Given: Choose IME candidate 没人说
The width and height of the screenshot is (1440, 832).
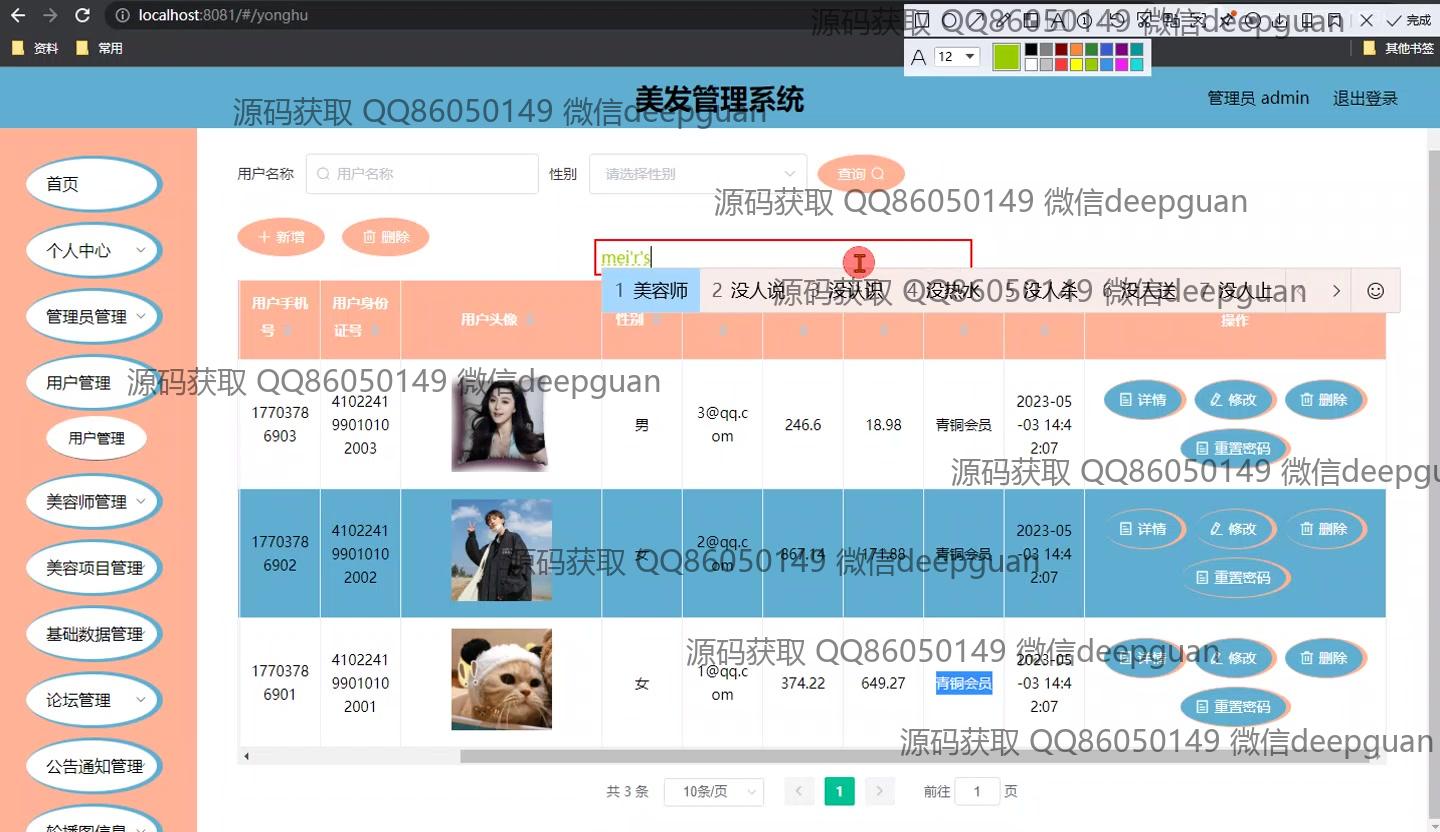Looking at the screenshot, I should click(748, 291).
